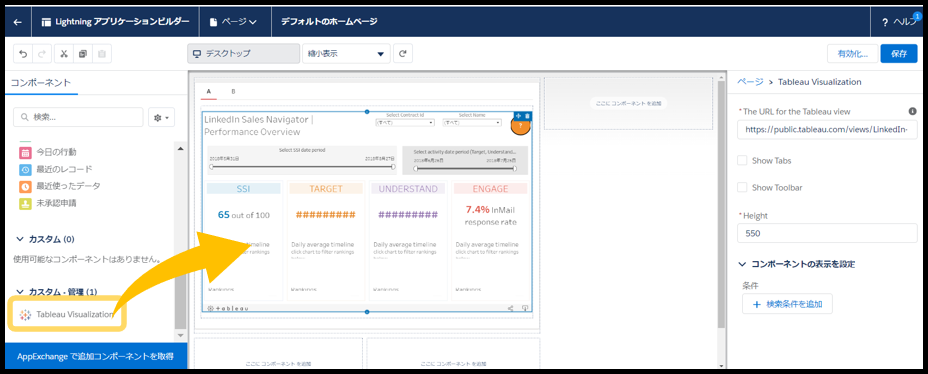Click the refresh canvas icon
Viewport: 928px width, 374px height.
click(x=402, y=53)
